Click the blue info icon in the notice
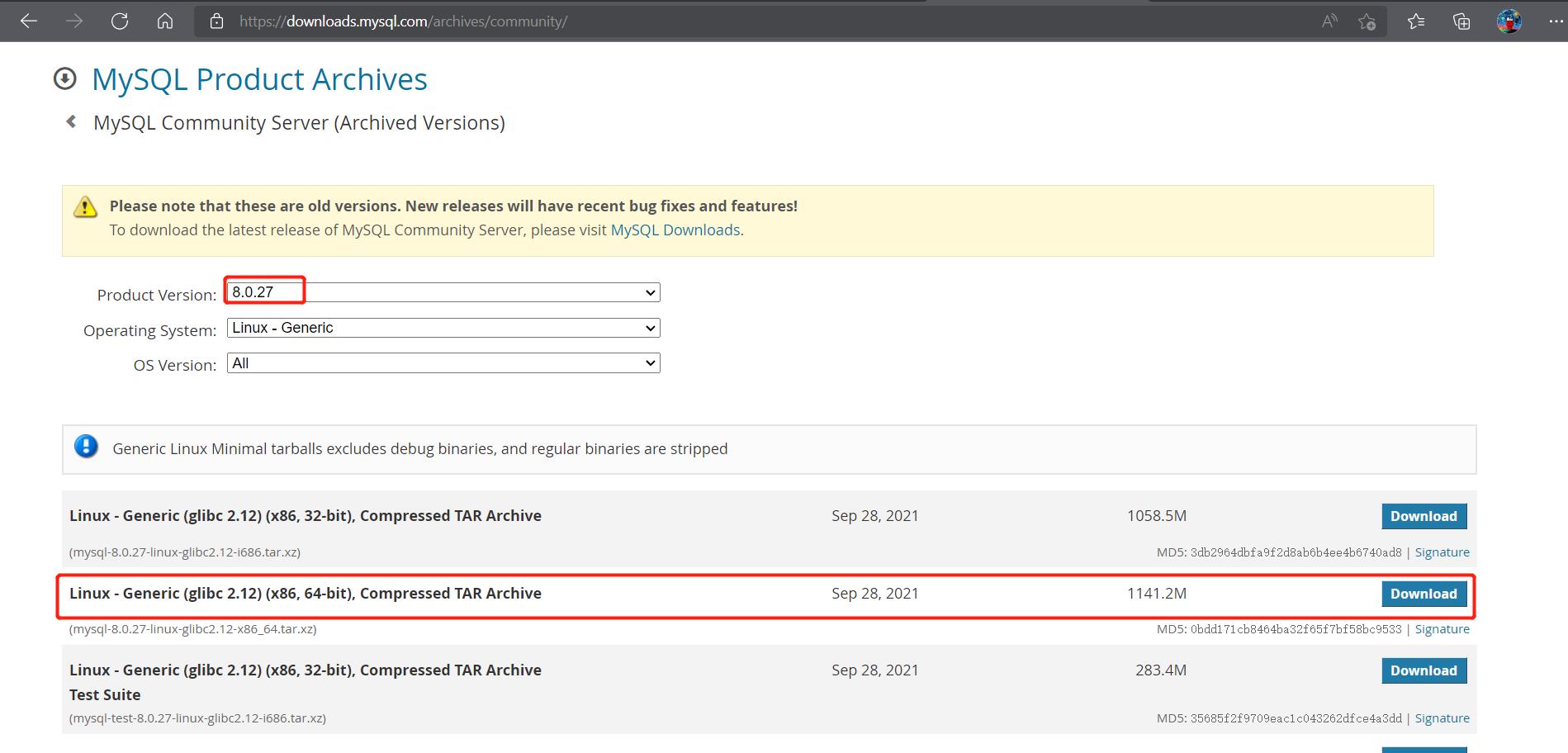The height and width of the screenshot is (753, 1568). [x=86, y=447]
